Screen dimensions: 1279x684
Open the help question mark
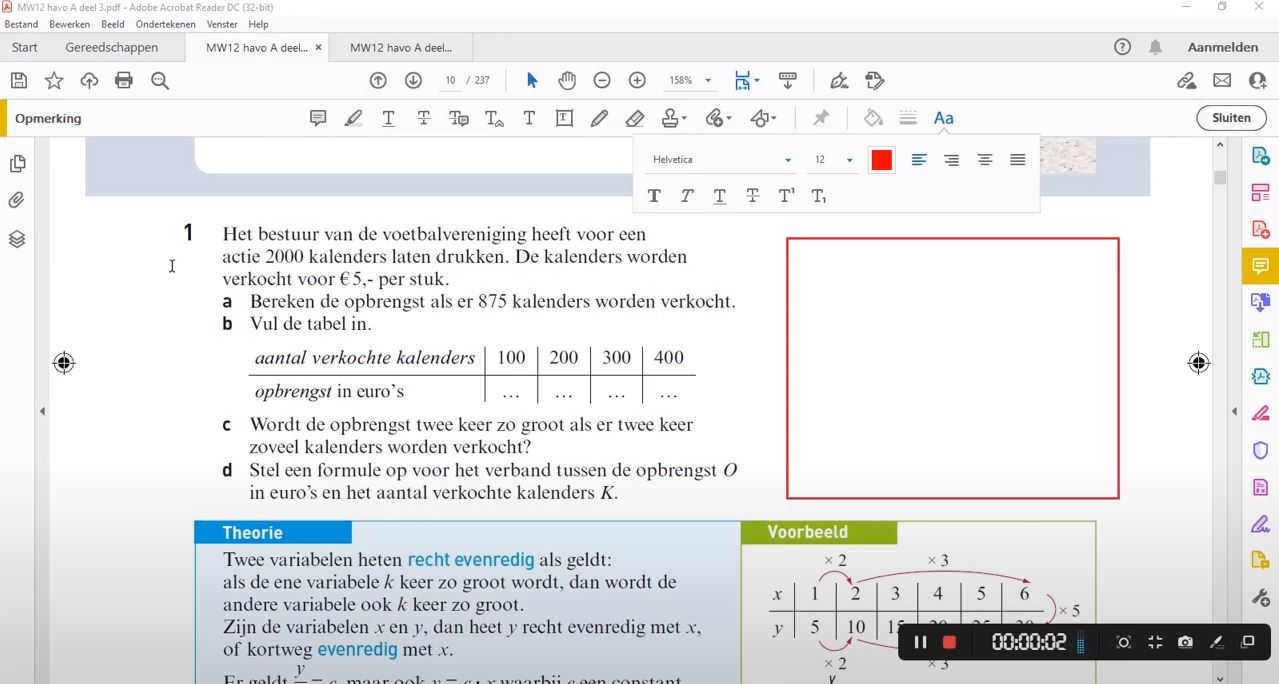[1122, 47]
